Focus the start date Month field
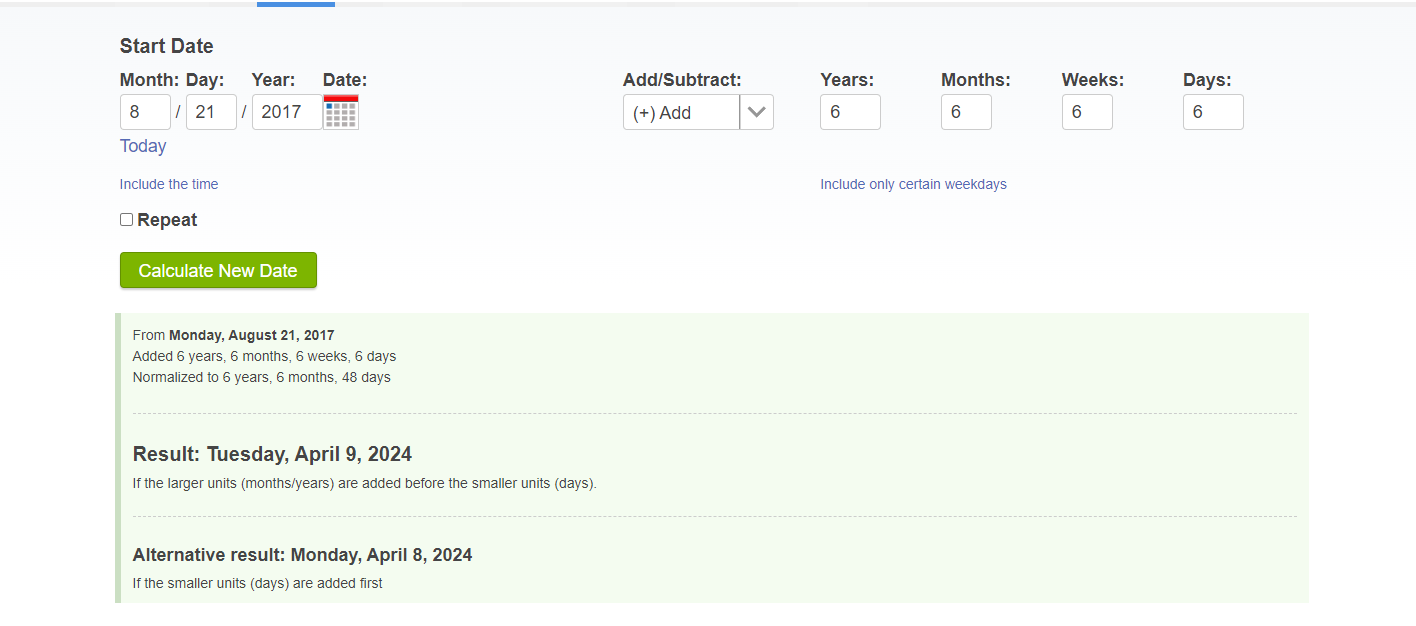 pos(145,112)
